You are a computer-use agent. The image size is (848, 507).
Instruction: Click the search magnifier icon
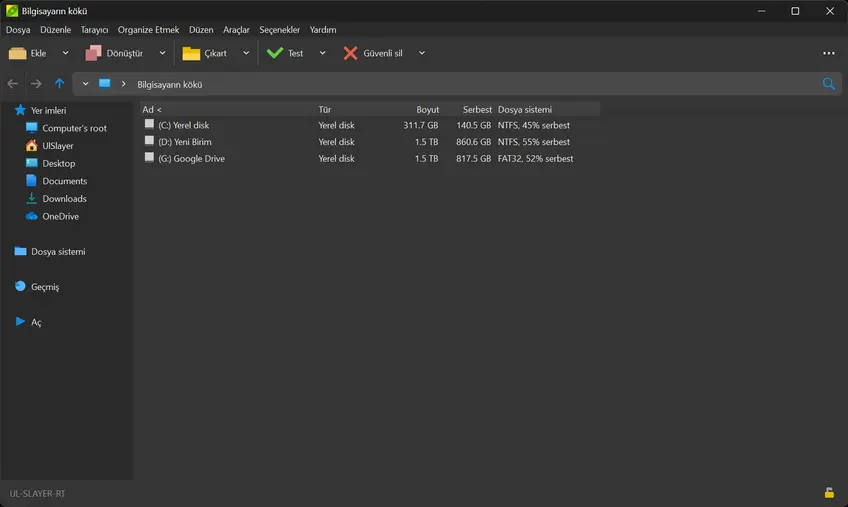click(x=828, y=84)
